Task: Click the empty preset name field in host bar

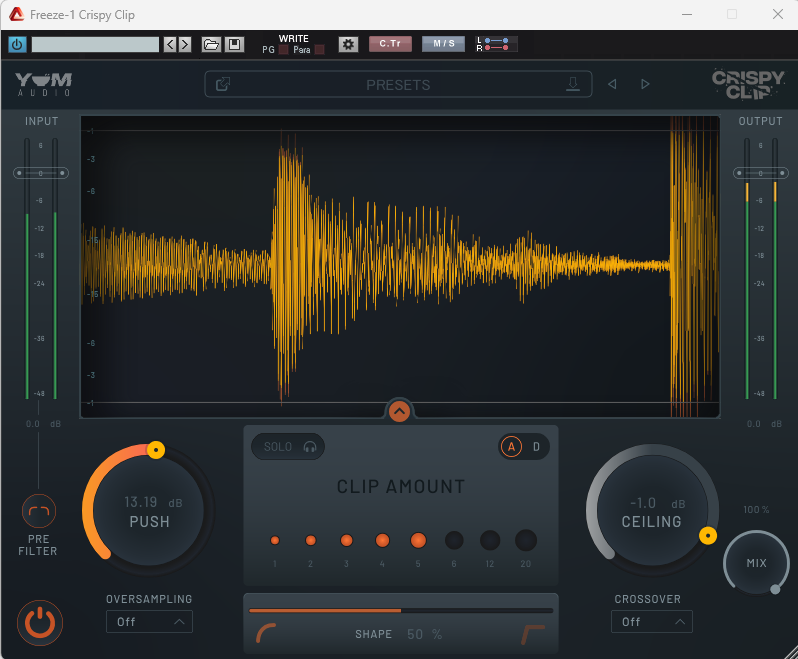Action: 95,44
